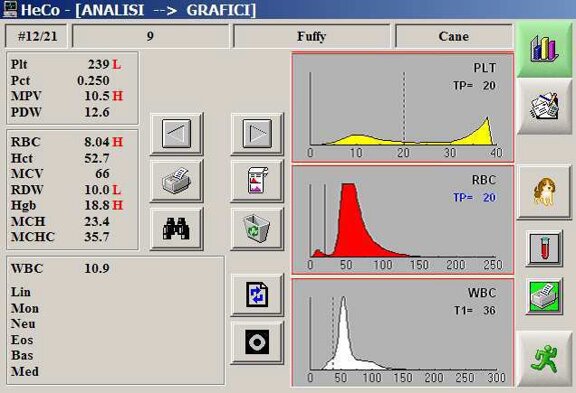The width and height of the screenshot is (576, 393).
Task: Click the HeCo application title bar icon
Action: (x=9, y=9)
